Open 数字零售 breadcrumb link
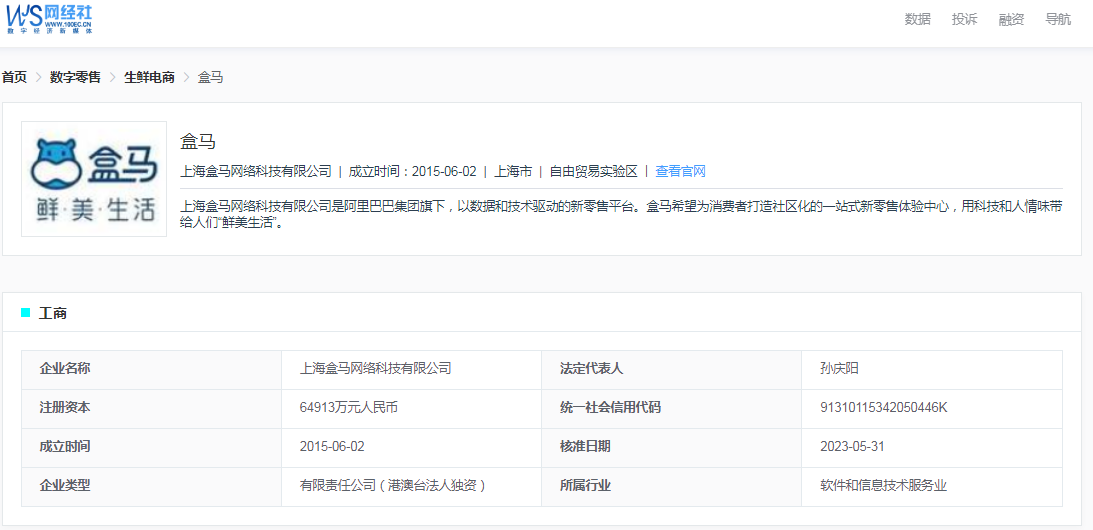The height and width of the screenshot is (530, 1093). [75, 77]
